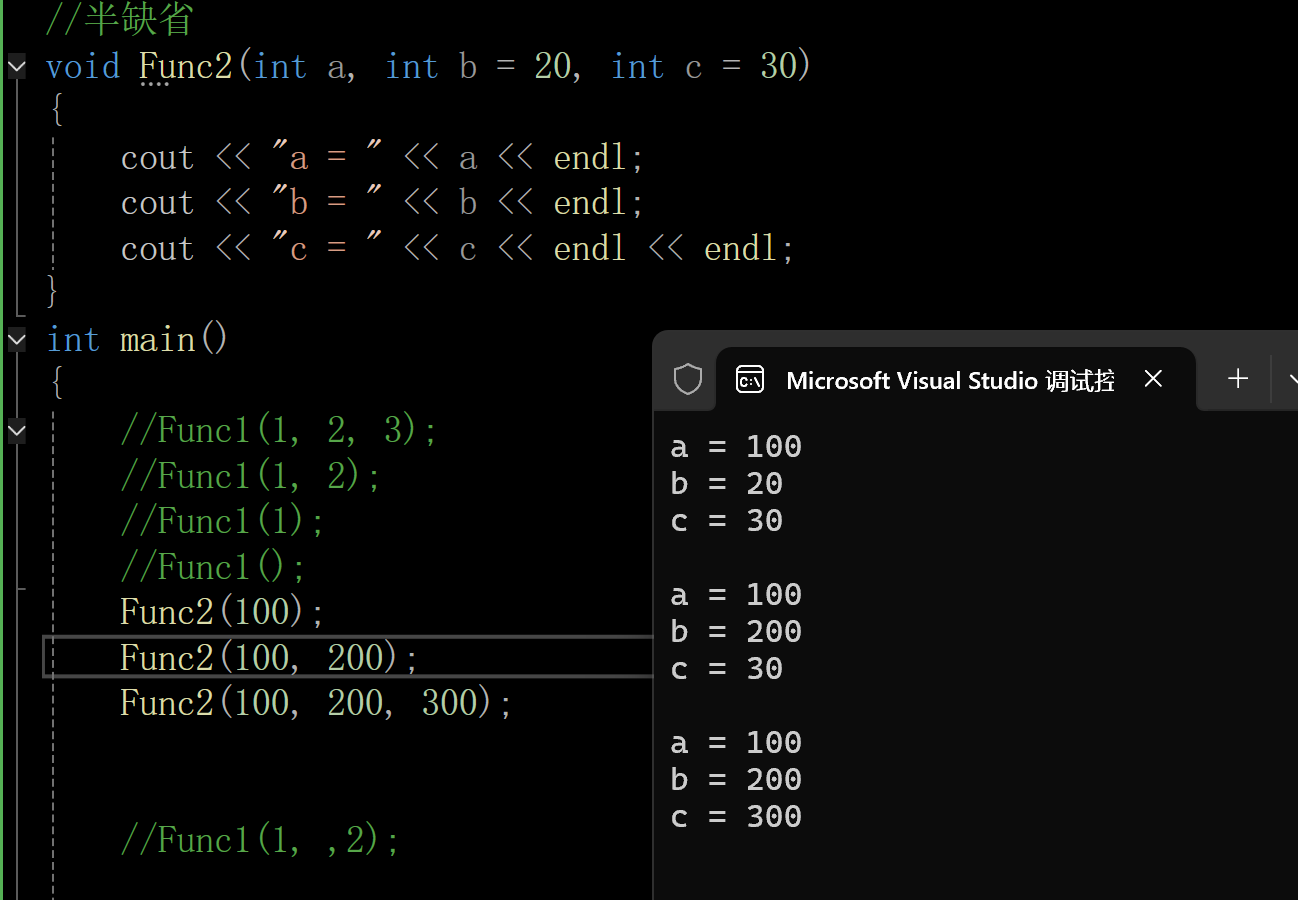Screen dimensions: 1298x900
Task: Collapse the Func2 function definition
Action: (16, 67)
